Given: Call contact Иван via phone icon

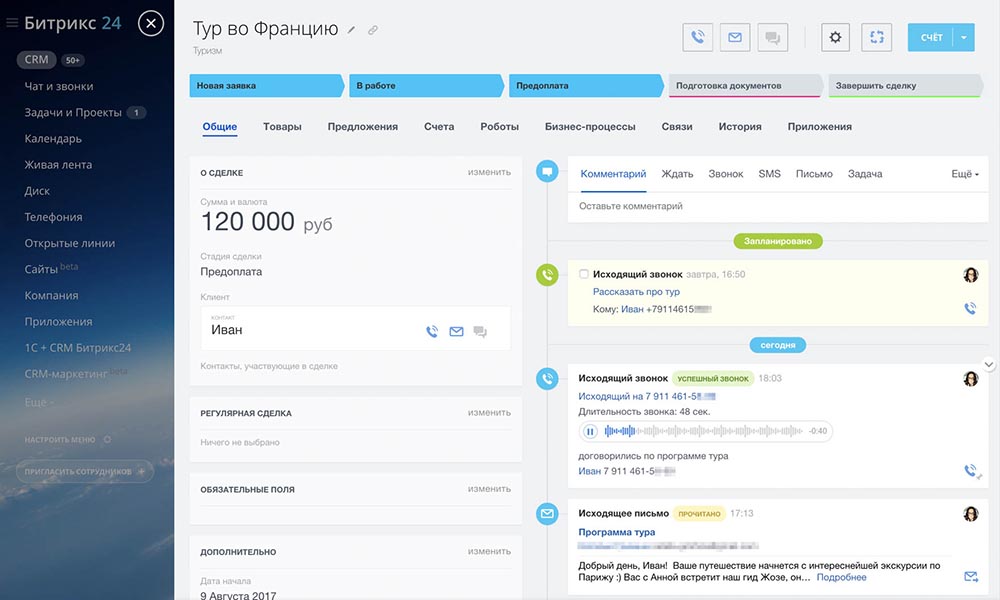Looking at the screenshot, I should [432, 332].
